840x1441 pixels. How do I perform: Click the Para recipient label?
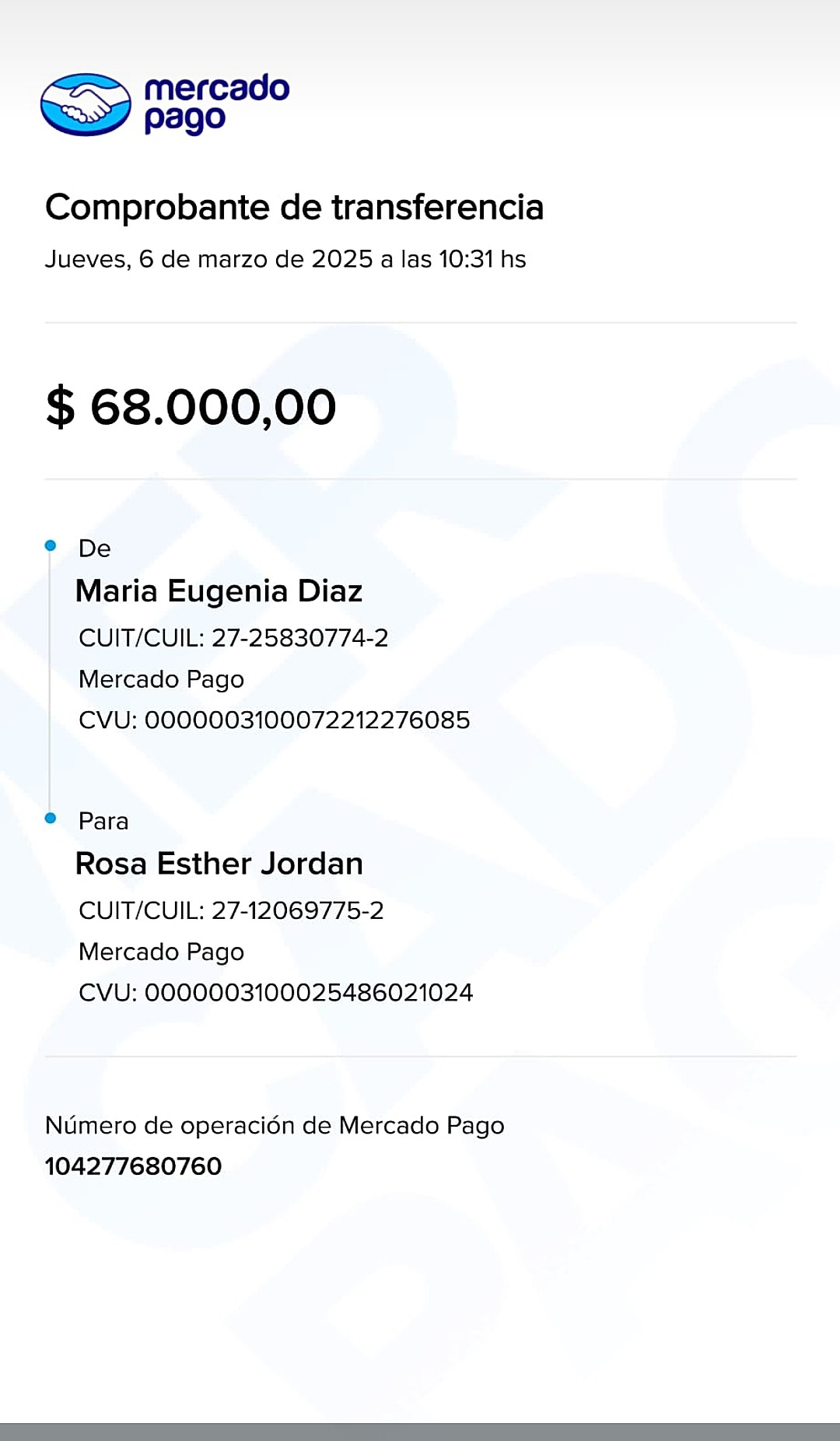coord(103,821)
